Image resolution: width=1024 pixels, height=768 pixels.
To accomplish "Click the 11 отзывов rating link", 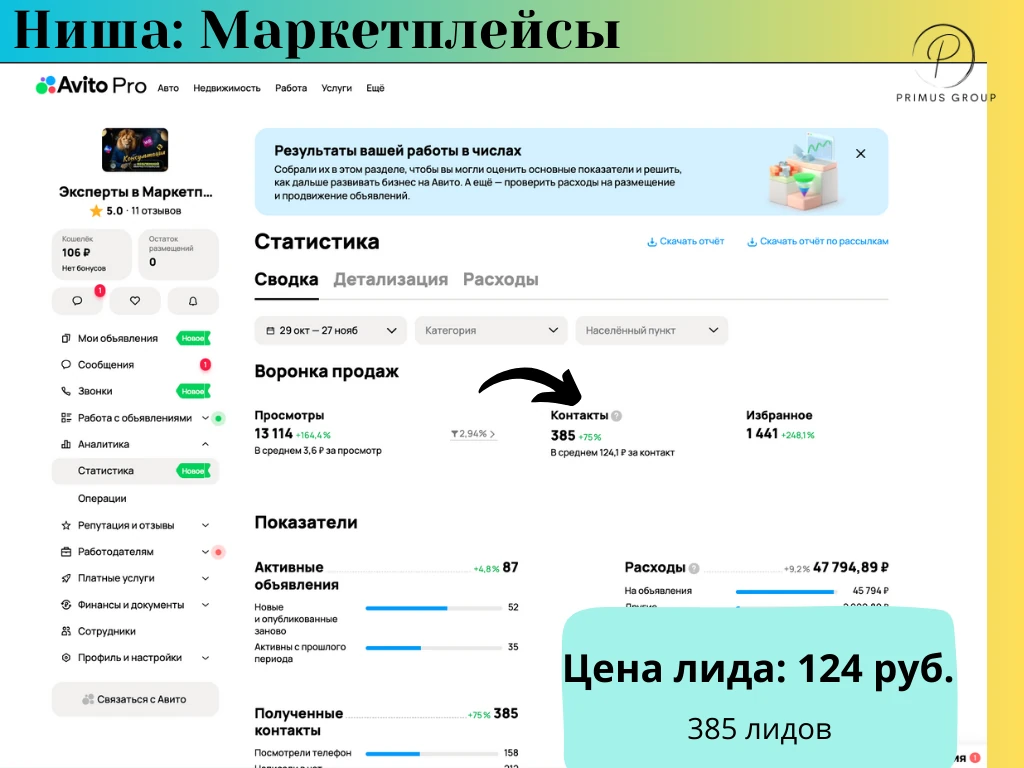I will [x=156, y=211].
